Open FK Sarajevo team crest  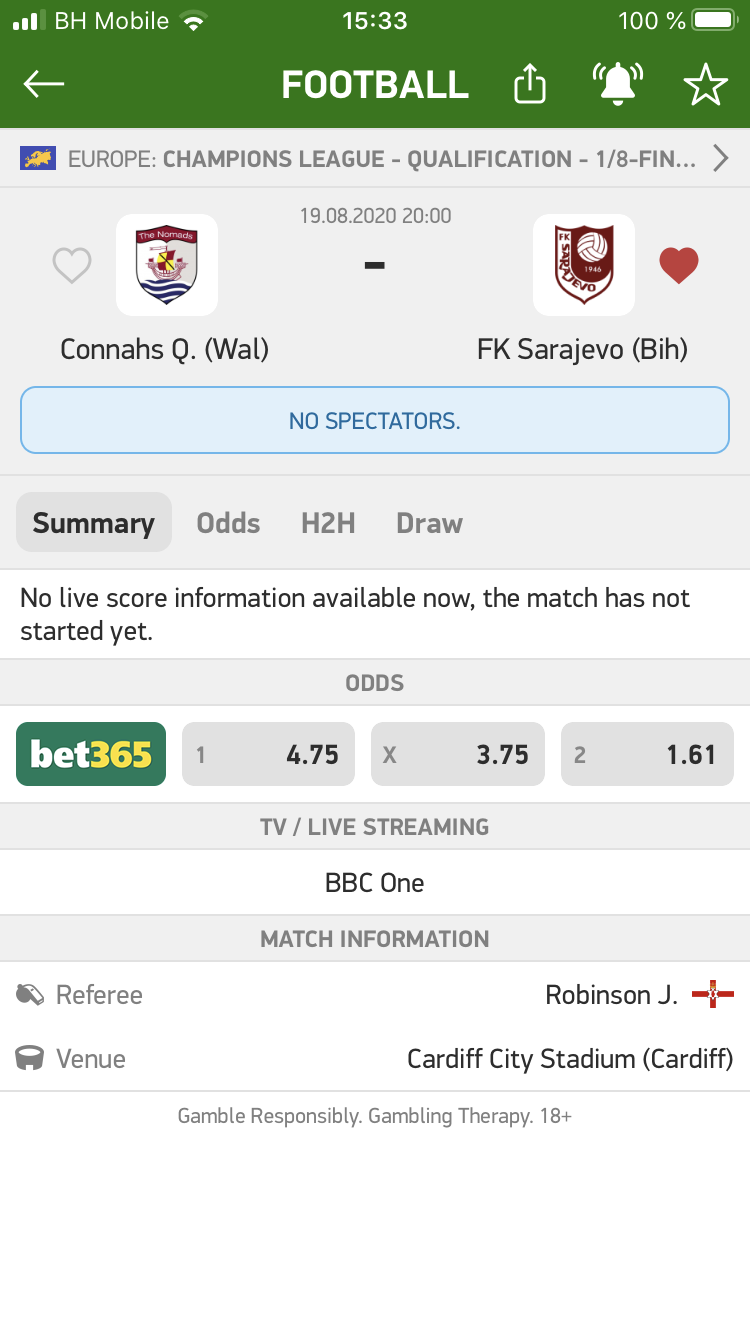pos(584,265)
